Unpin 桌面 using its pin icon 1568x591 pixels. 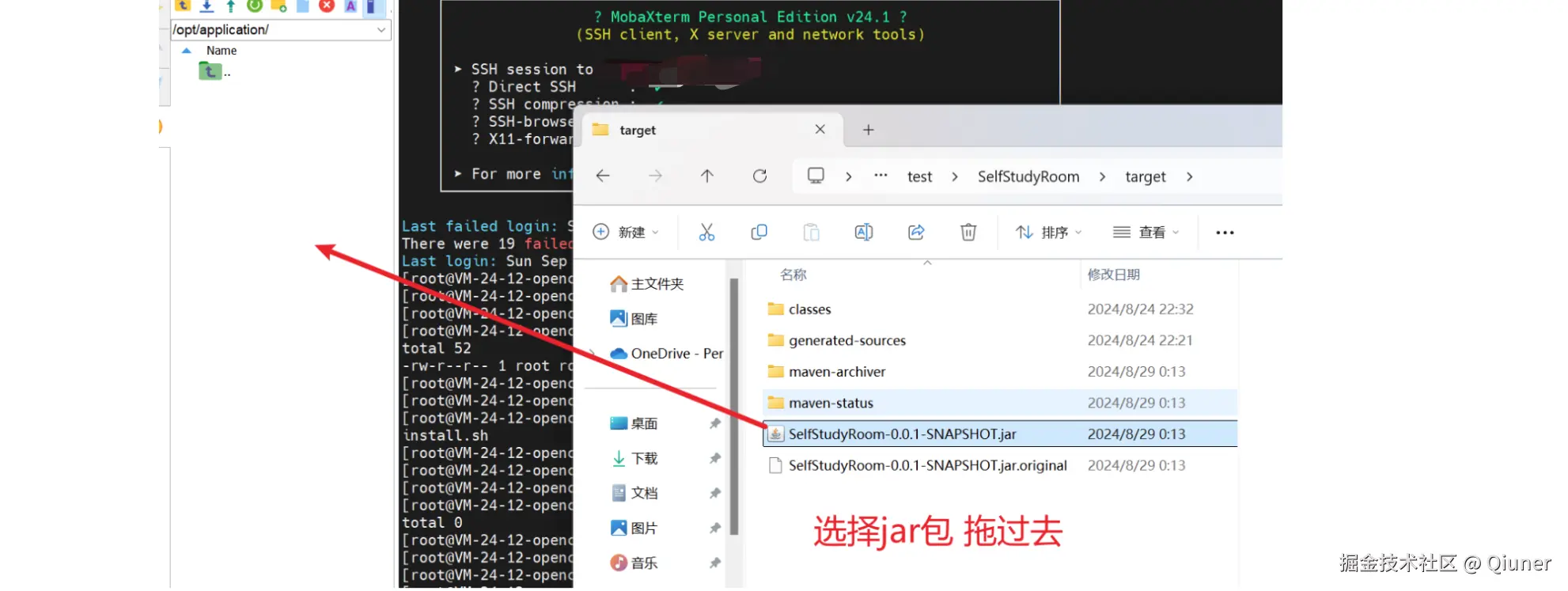(x=715, y=423)
